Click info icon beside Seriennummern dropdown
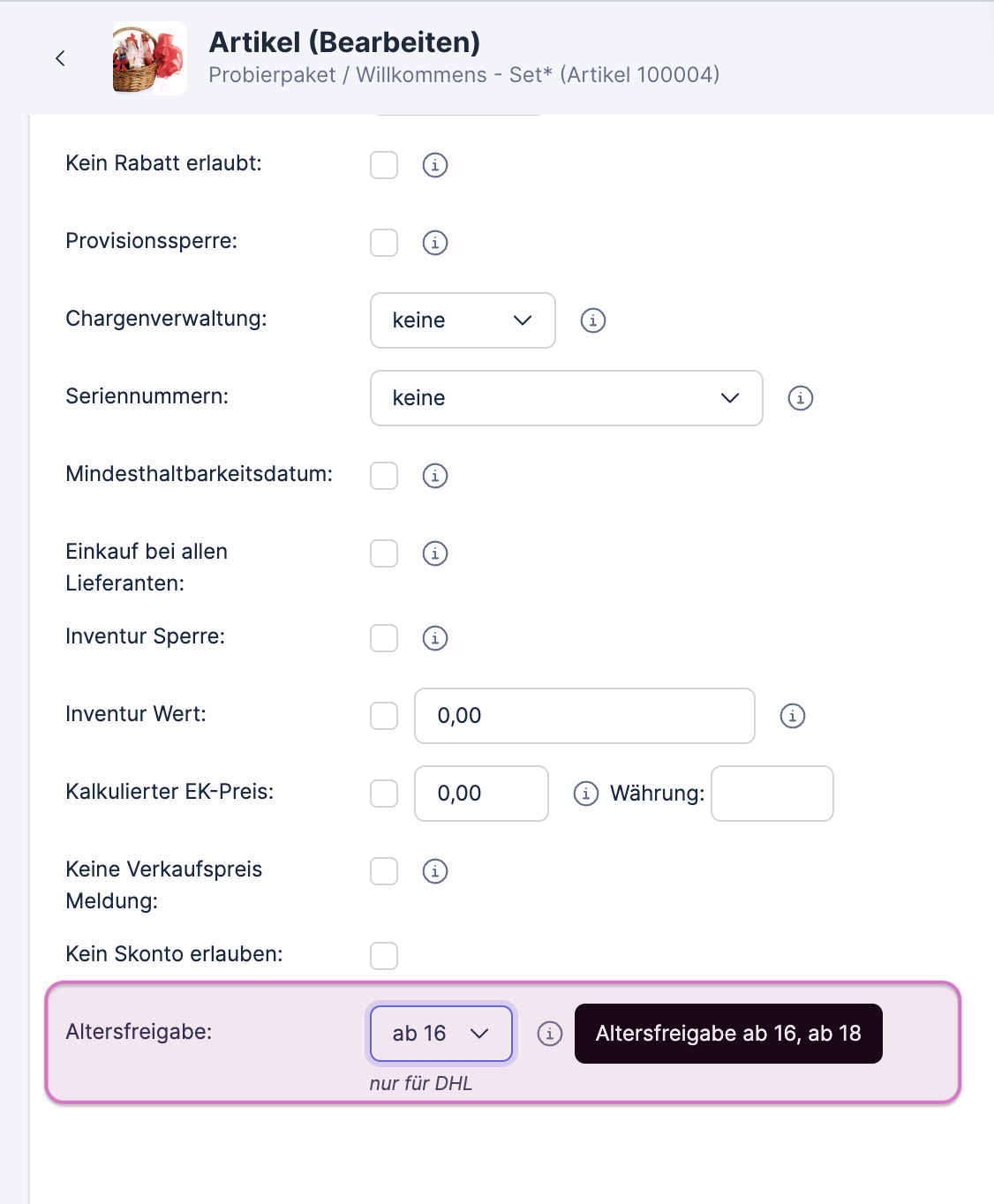The height and width of the screenshot is (1204, 994). pos(801,398)
